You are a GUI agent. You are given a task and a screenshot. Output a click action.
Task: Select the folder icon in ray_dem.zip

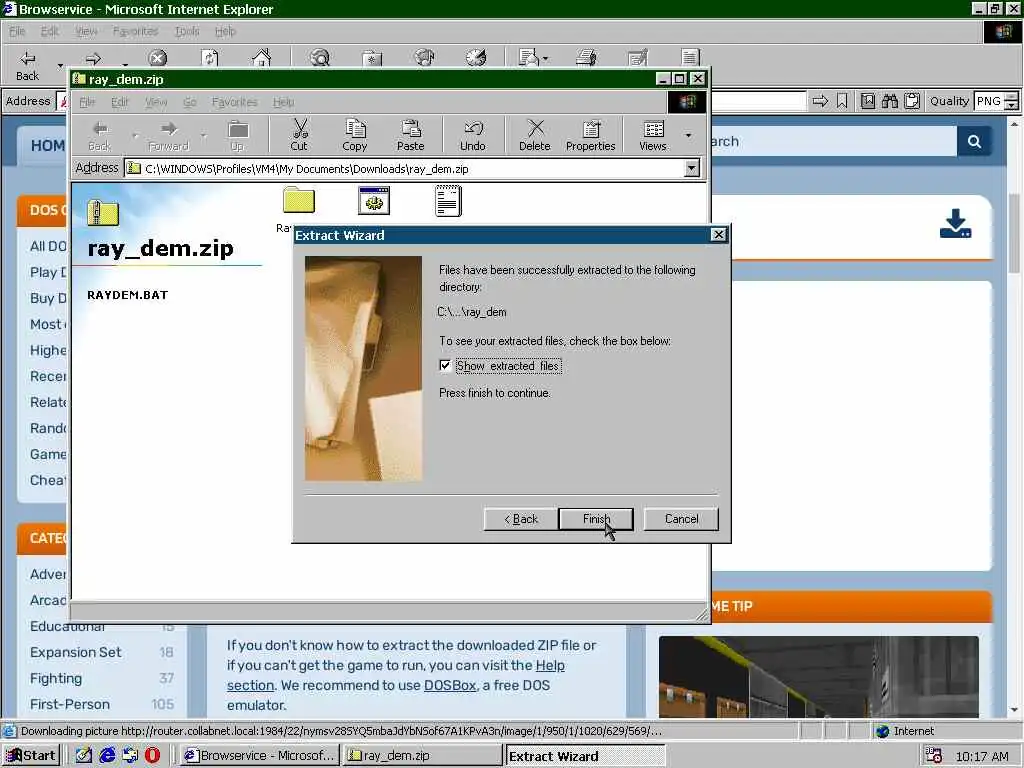(299, 200)
